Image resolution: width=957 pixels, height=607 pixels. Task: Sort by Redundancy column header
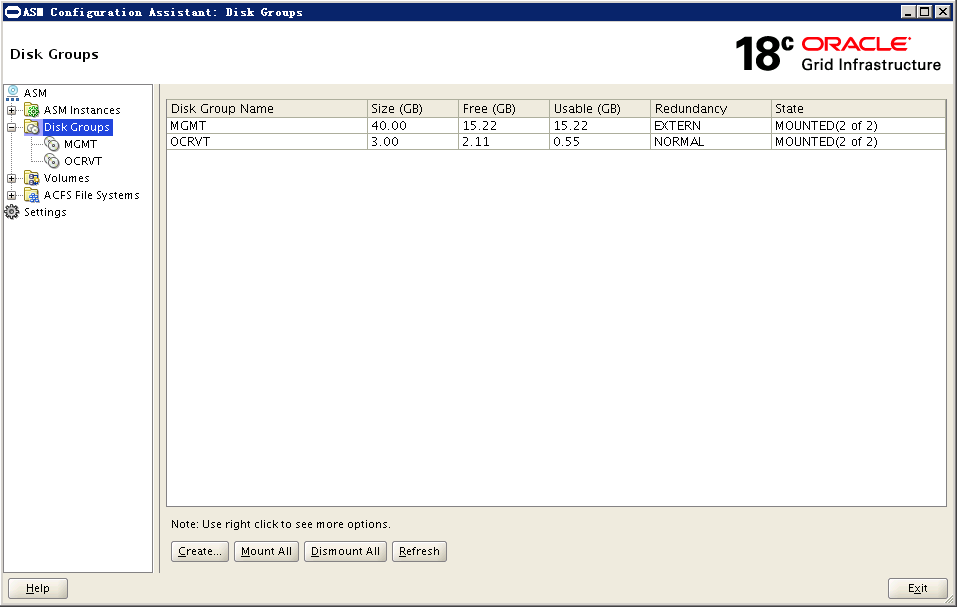(x=711, y=109)
